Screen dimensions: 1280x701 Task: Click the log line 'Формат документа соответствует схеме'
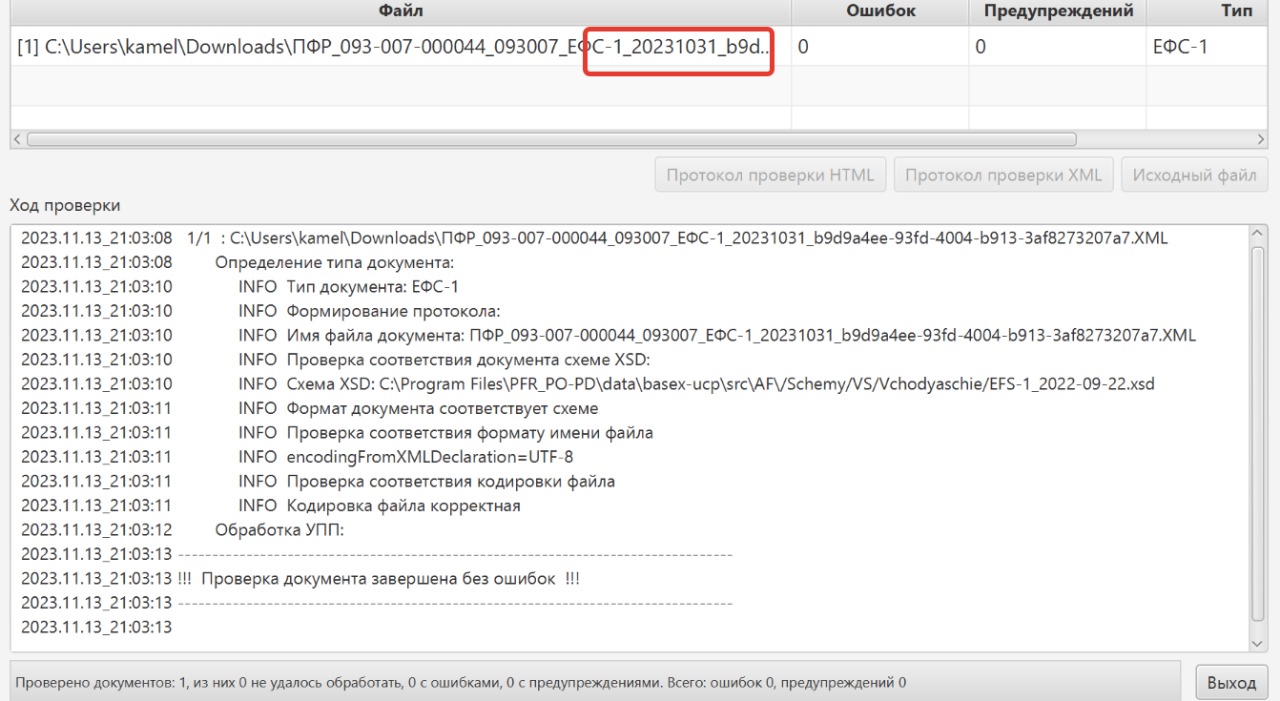tap(442, 408)
